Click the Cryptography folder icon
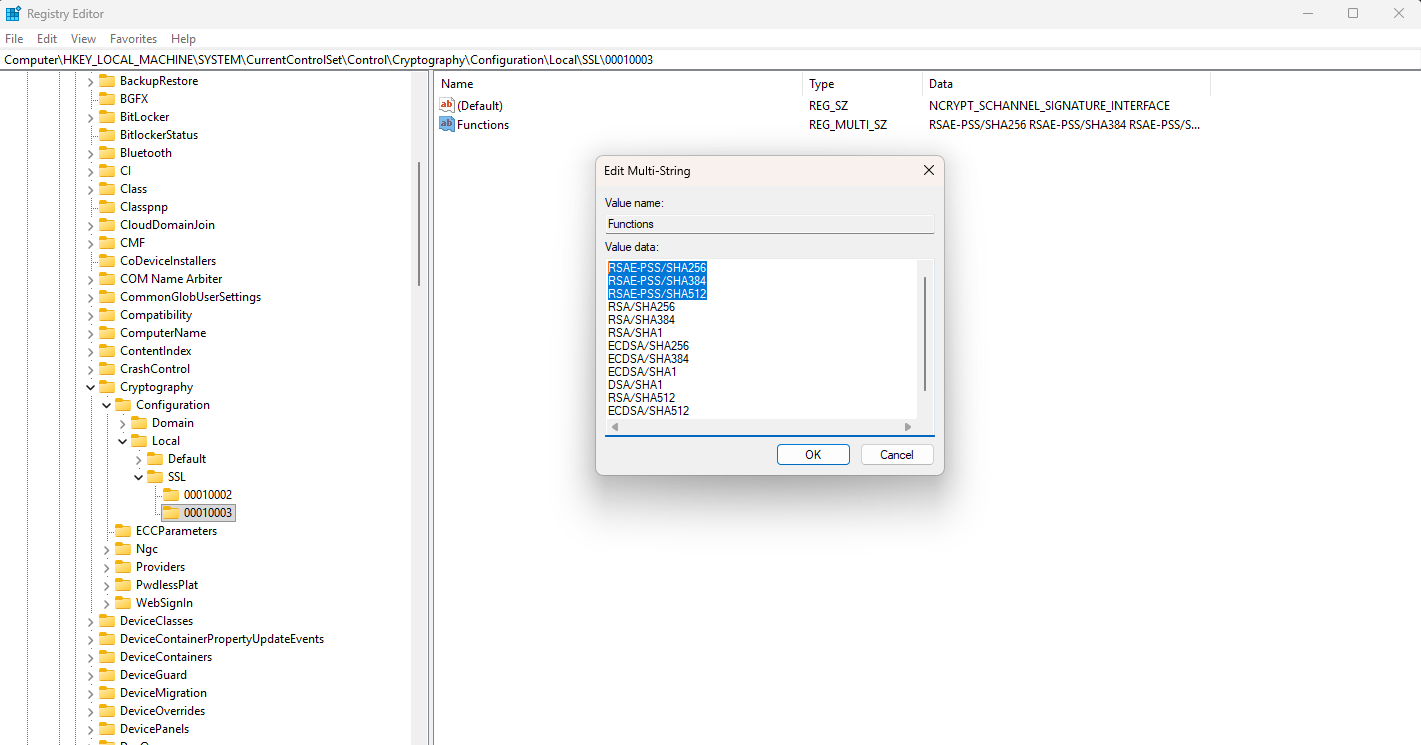Screen dimensions: 1421x745 click(107, 387)
